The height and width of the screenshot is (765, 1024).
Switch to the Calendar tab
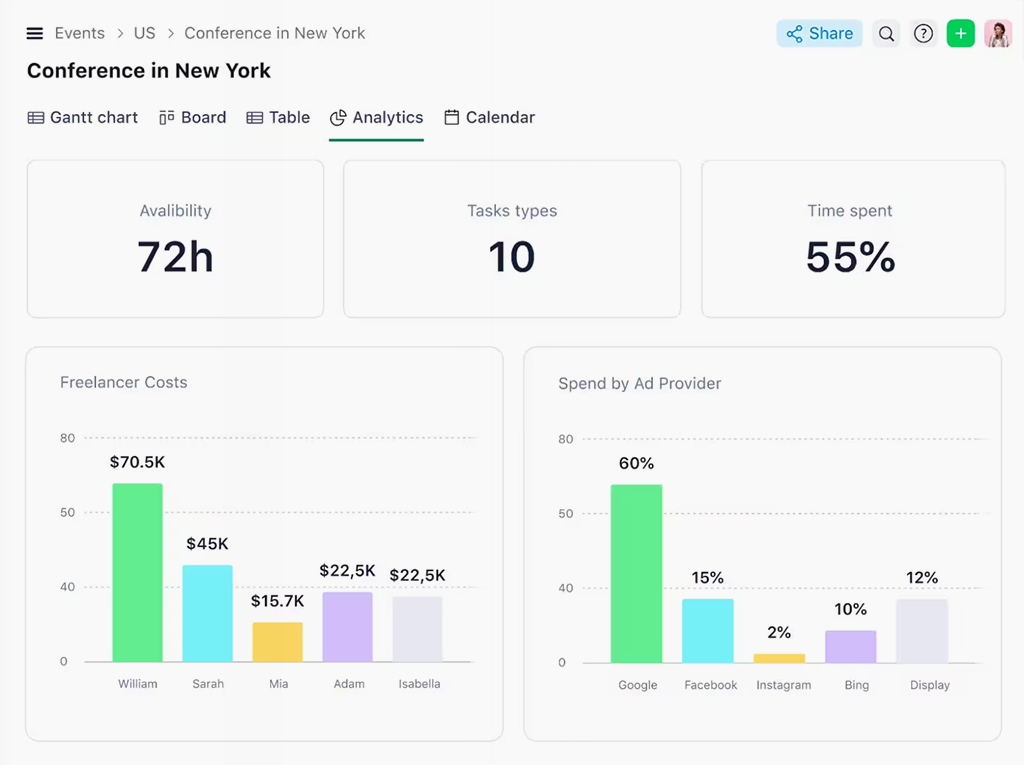tap(490, 118)
